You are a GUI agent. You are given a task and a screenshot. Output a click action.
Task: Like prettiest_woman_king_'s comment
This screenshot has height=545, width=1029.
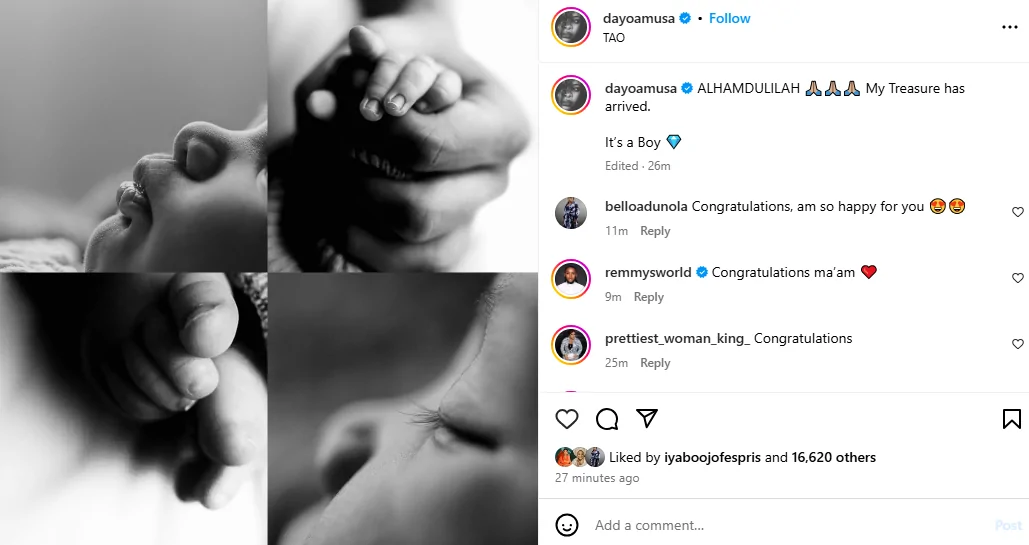(1018, 344)
